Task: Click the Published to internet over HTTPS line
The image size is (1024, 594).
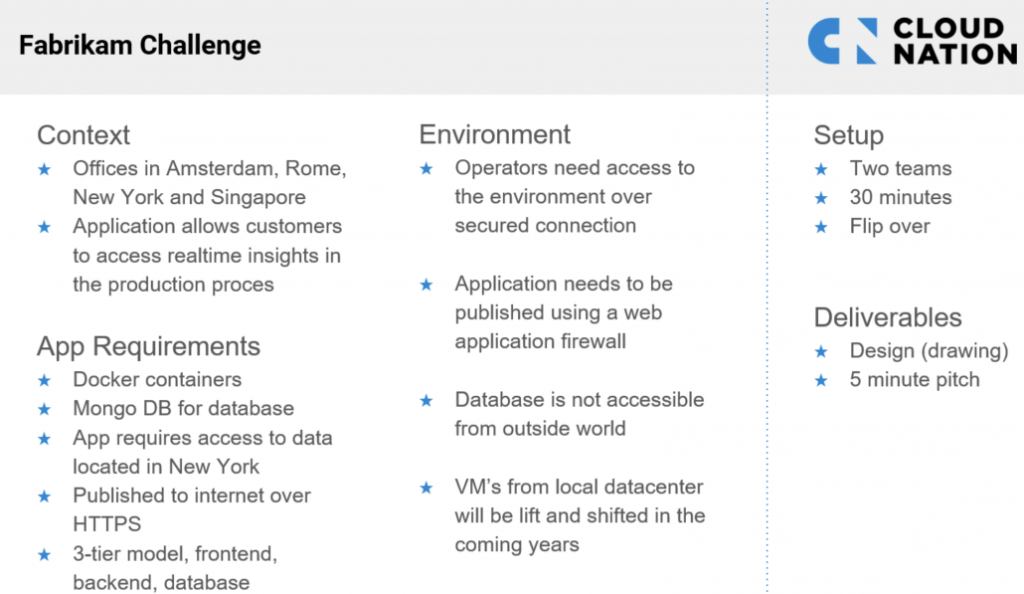Action: point(191,510)
